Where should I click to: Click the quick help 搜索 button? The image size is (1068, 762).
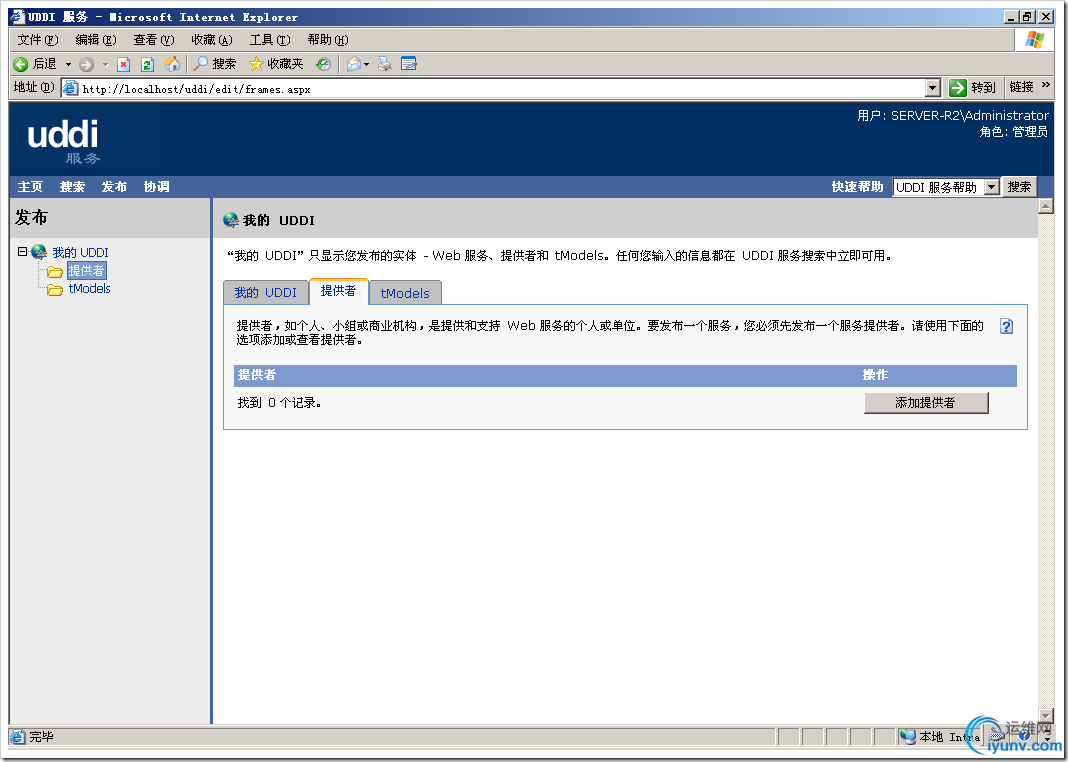[x=1019, y=187]
